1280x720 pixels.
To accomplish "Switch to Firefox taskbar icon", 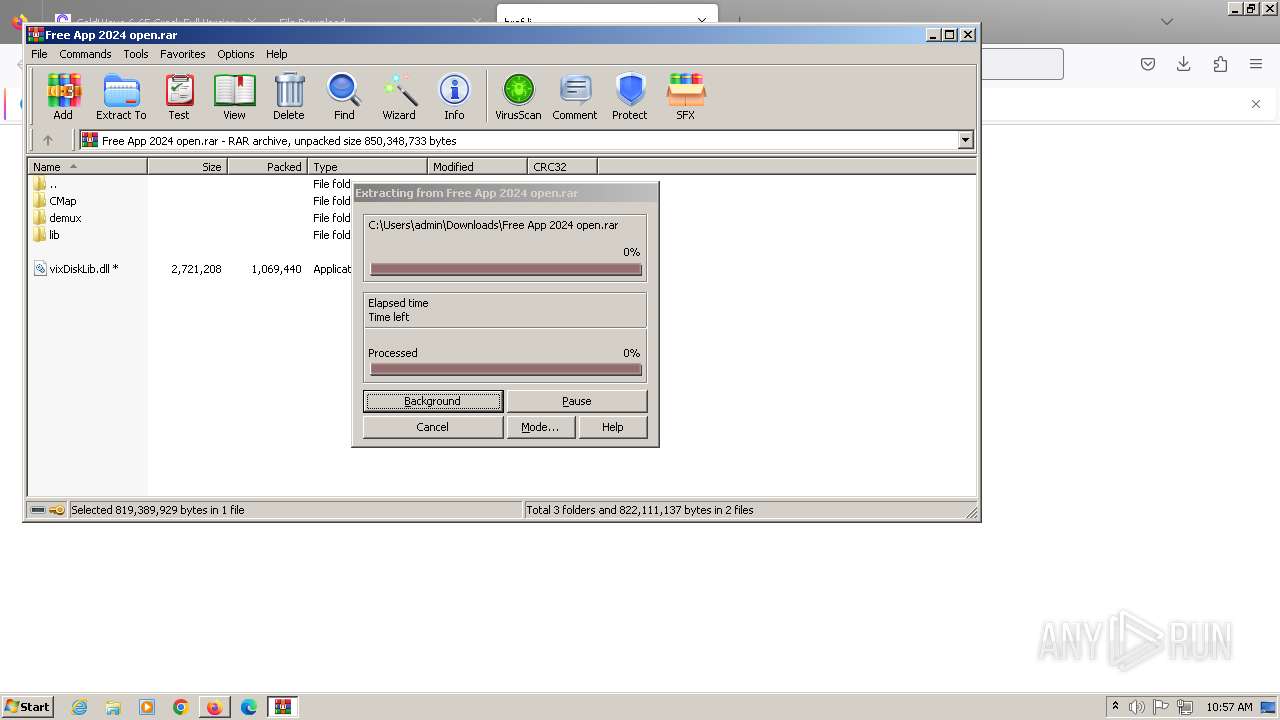I will click(215, 707).
